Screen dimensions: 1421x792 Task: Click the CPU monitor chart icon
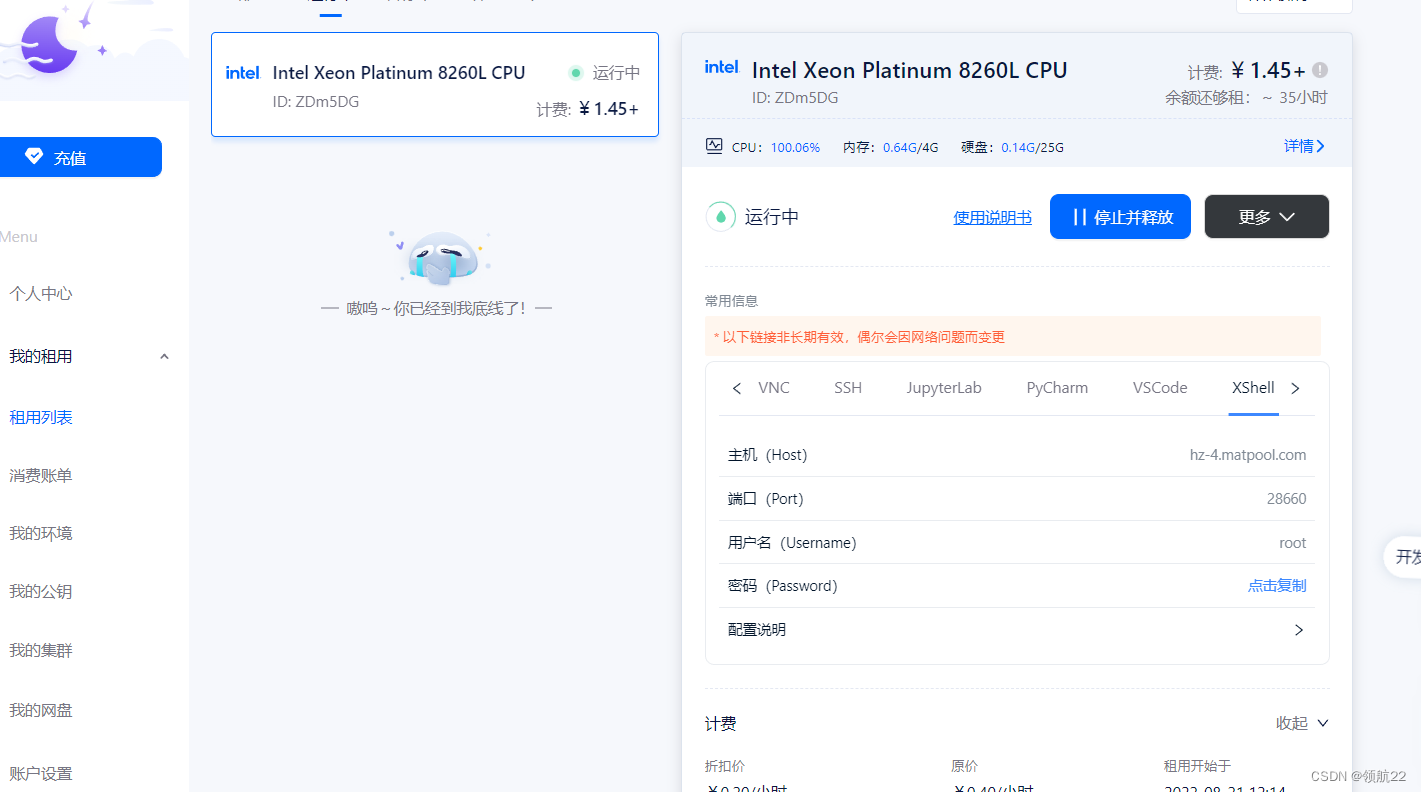714,146
